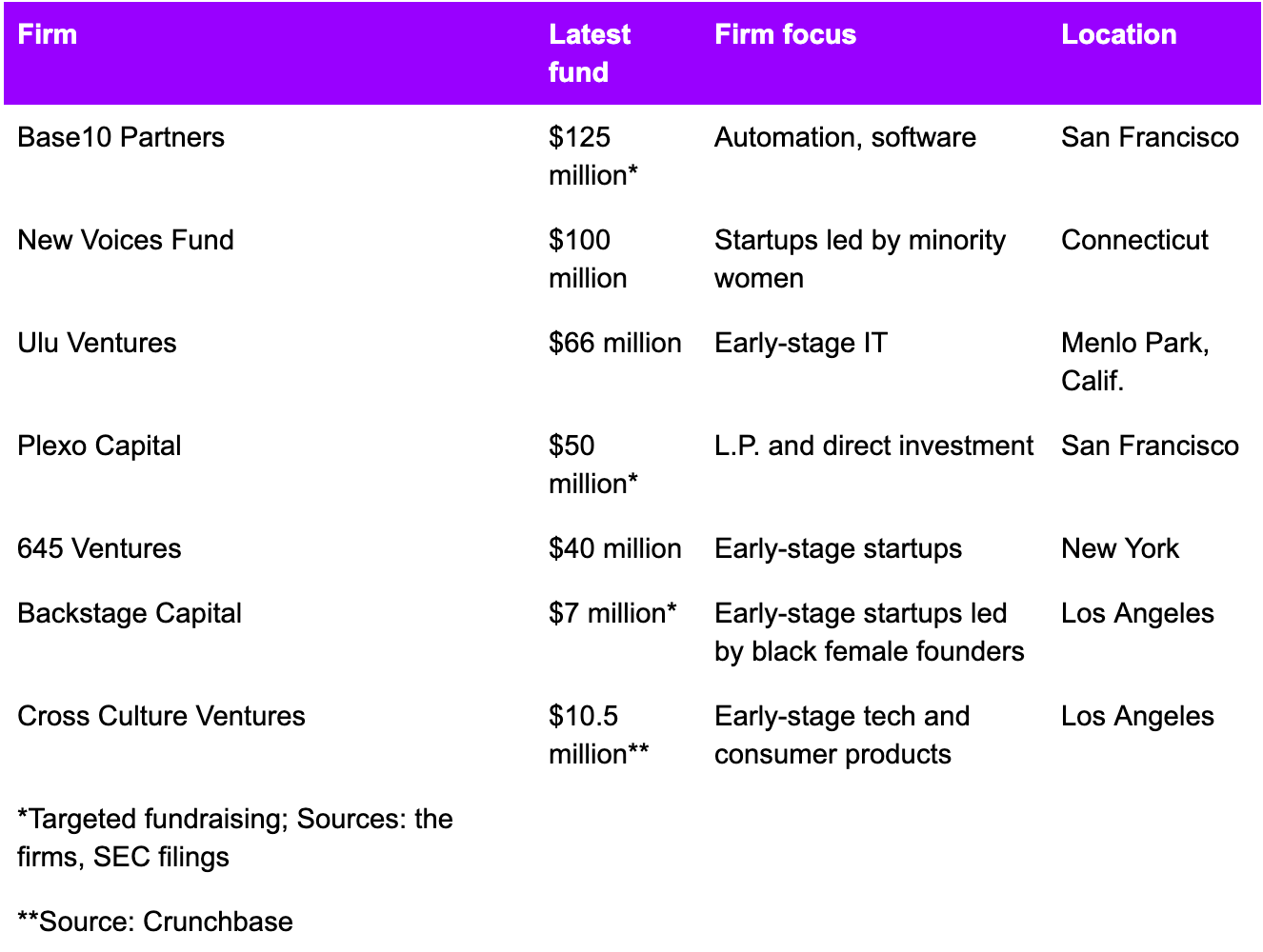Click the $125 million* fund amount
This screenshot has width=1263, height=952.
(x=593, y=156)
